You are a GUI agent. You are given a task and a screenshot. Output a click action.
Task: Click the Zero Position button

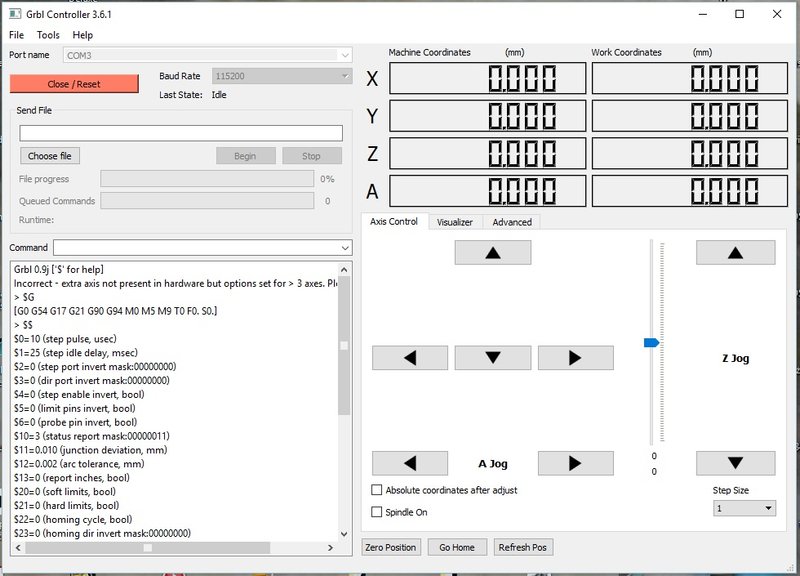(x=391, y=547)
